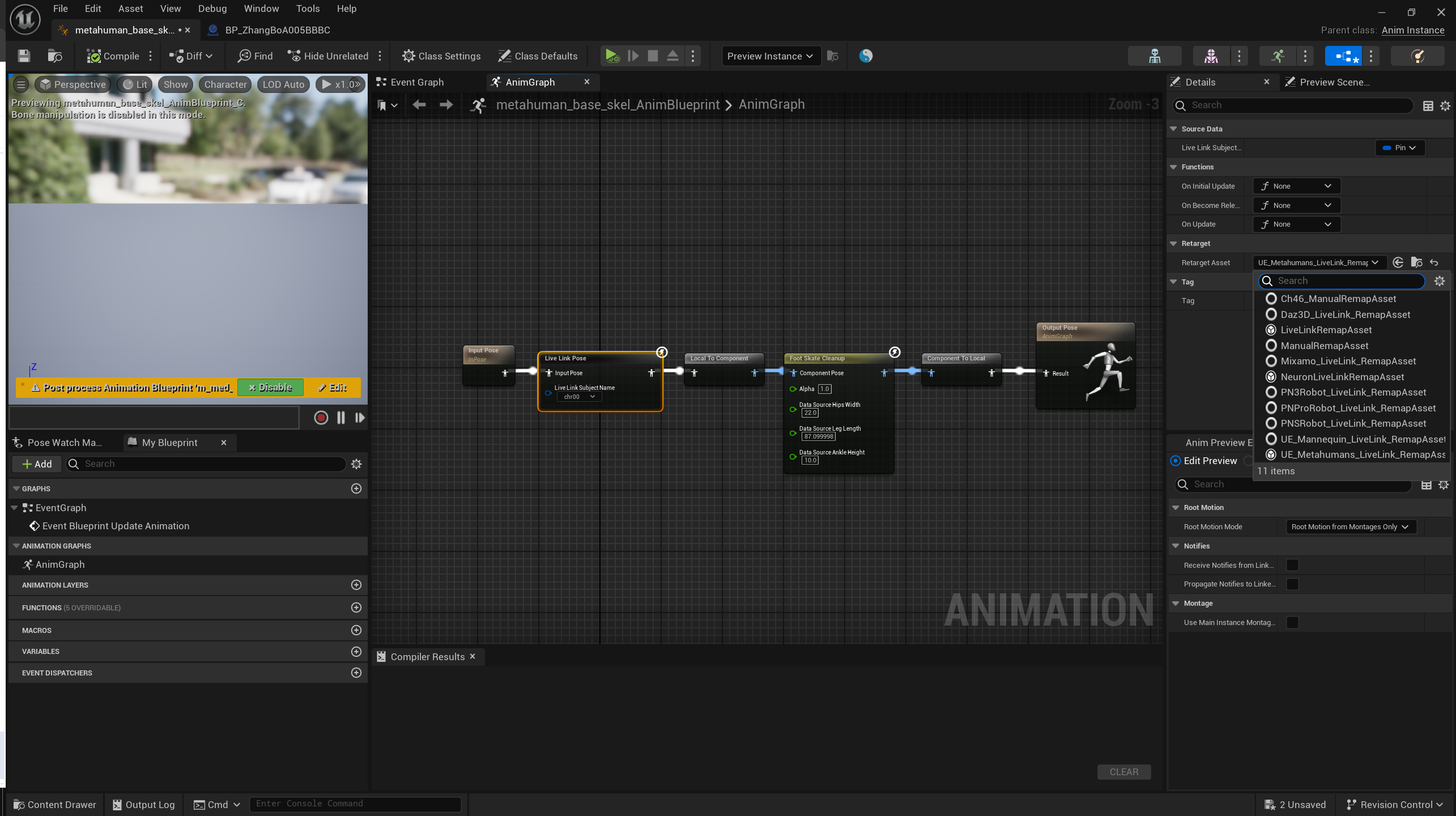Screen dimensions: 1456x816
Task: Open the Root Motion Mode dropdown
Action: tap(1350, 526)
